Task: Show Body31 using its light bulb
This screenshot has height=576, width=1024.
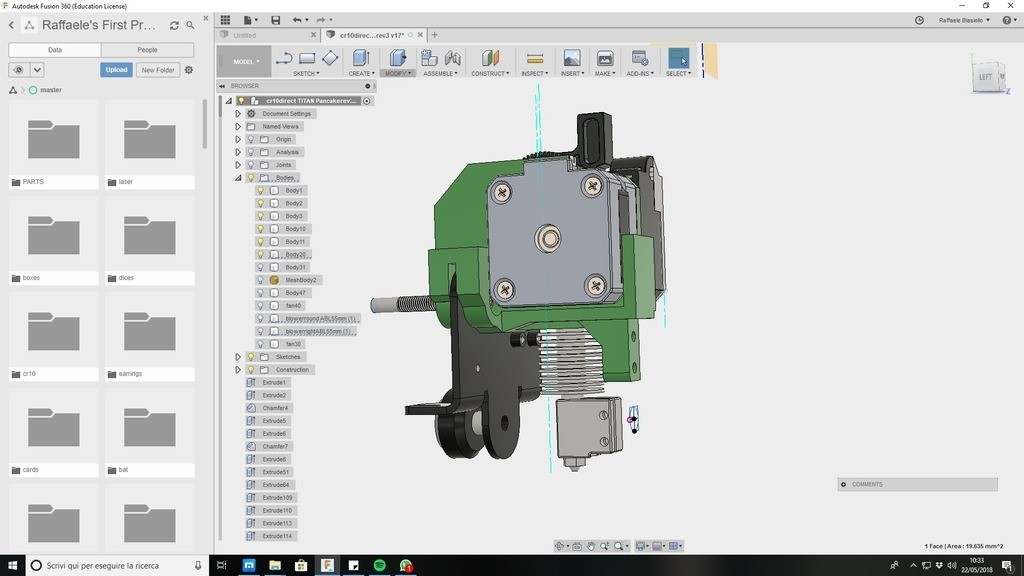Action: 261,267
